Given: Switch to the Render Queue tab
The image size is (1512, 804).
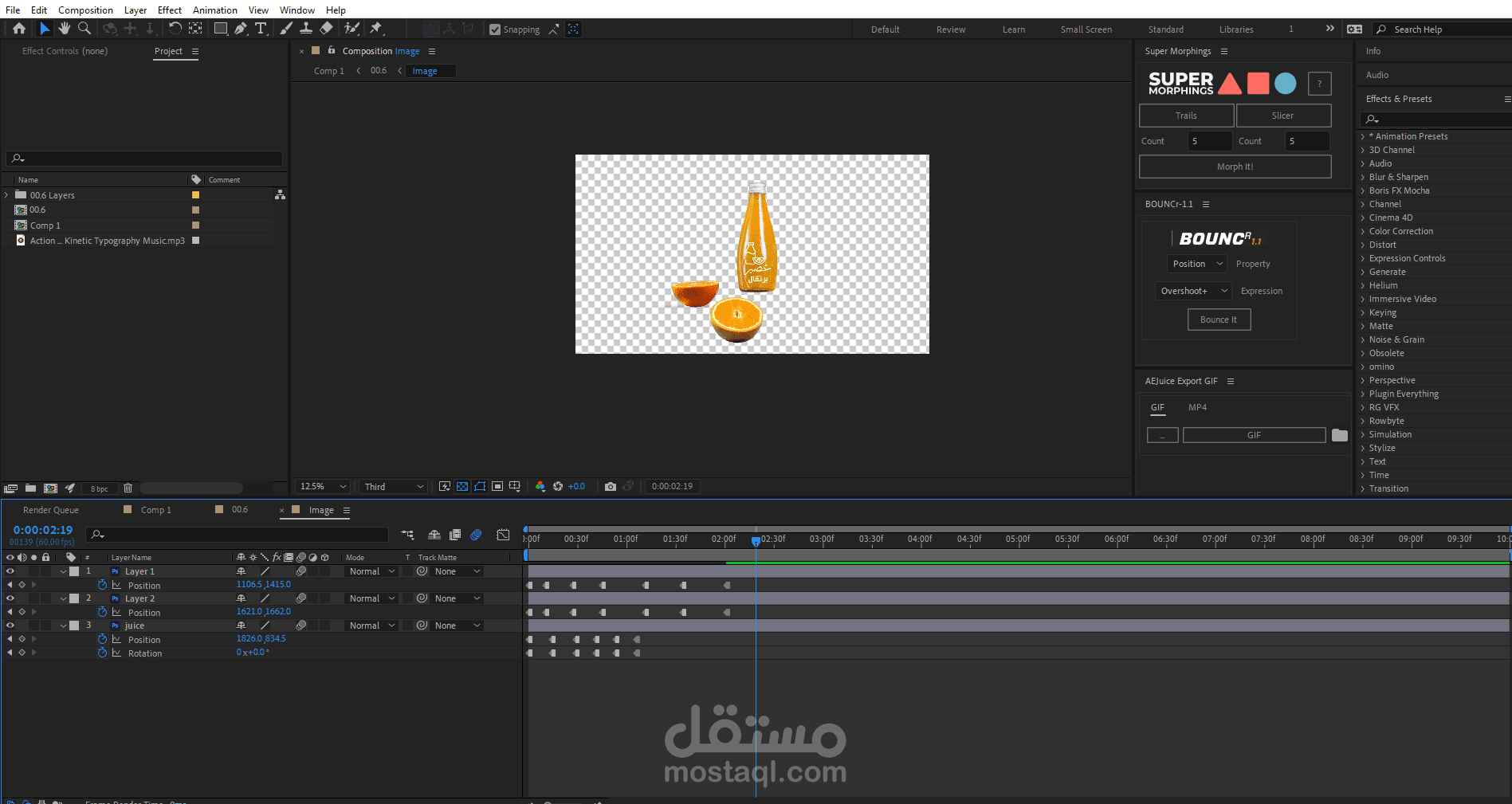Looking at the screenshot, I should click(x=51, y=510).
